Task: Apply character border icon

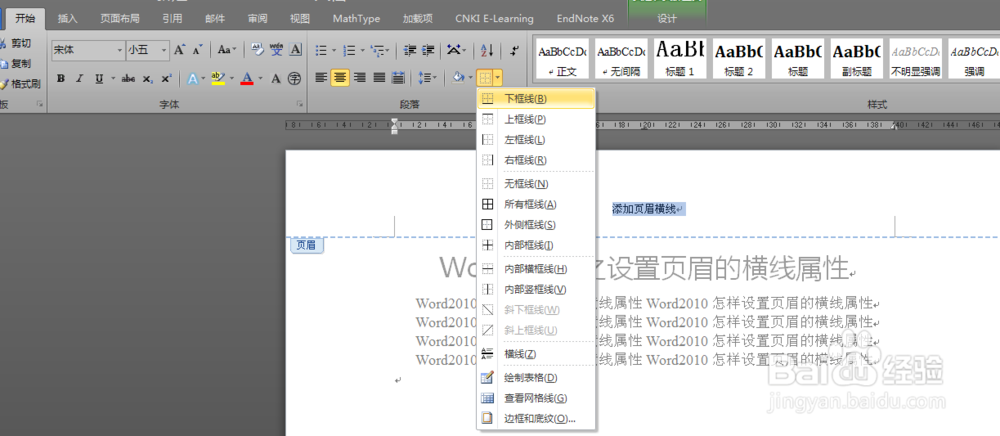Action: point(295,50)
